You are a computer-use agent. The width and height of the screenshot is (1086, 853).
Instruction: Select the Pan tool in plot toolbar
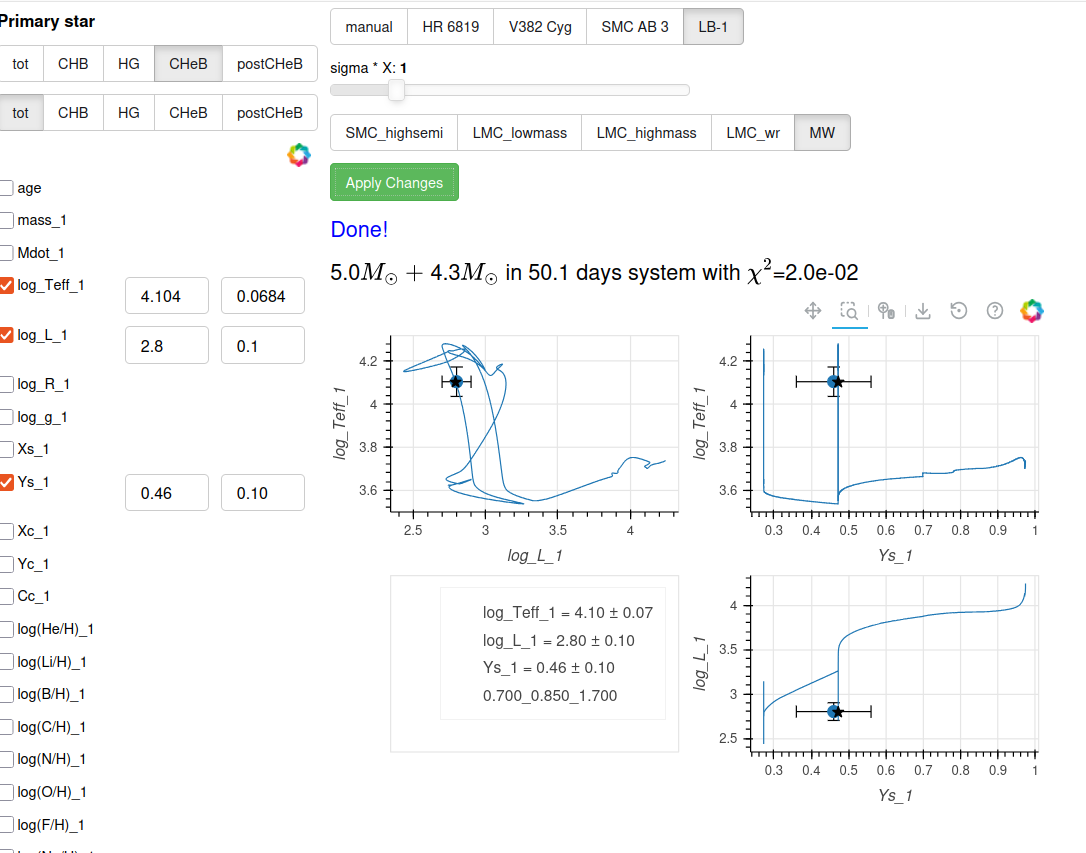tap(813, 311)
